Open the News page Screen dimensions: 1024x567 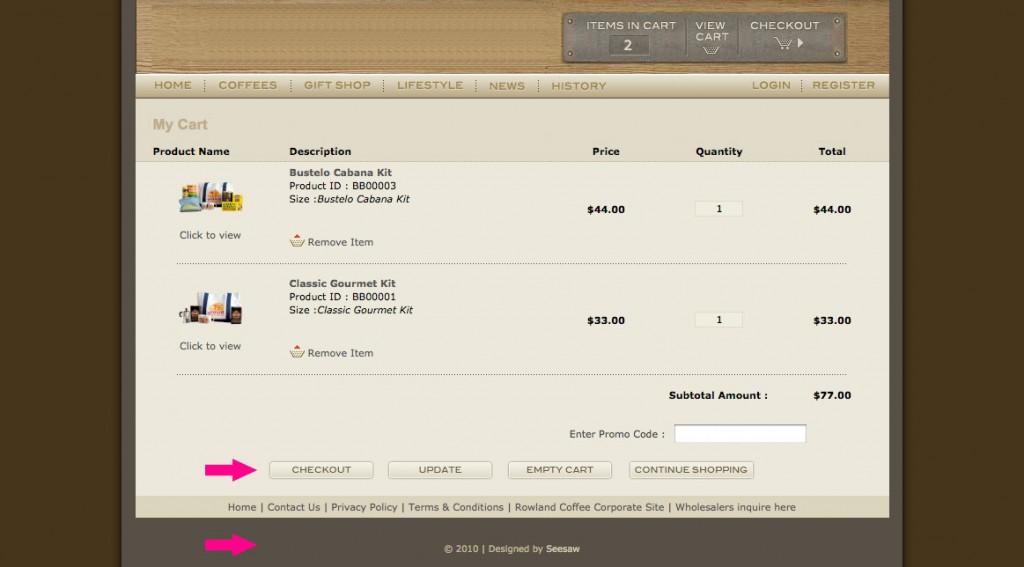tap(507, 86)
